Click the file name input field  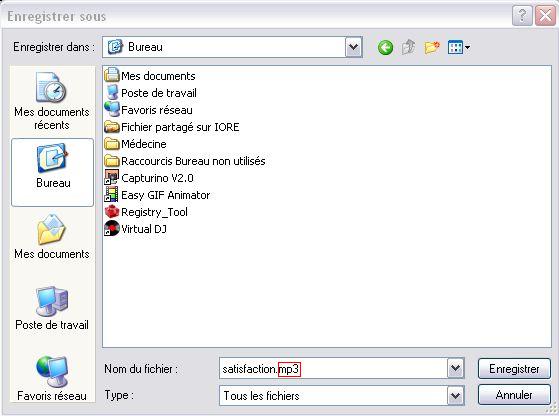click(333, 368)
